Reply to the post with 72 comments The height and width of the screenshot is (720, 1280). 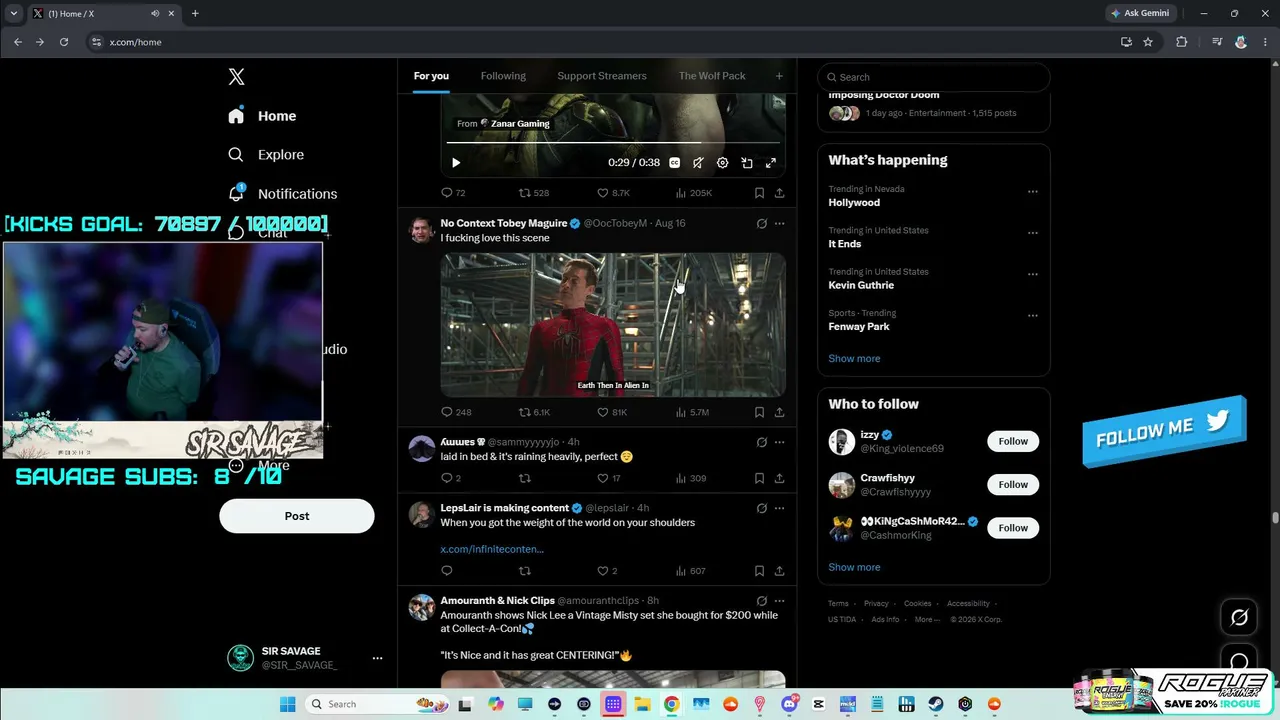(453, 193)
